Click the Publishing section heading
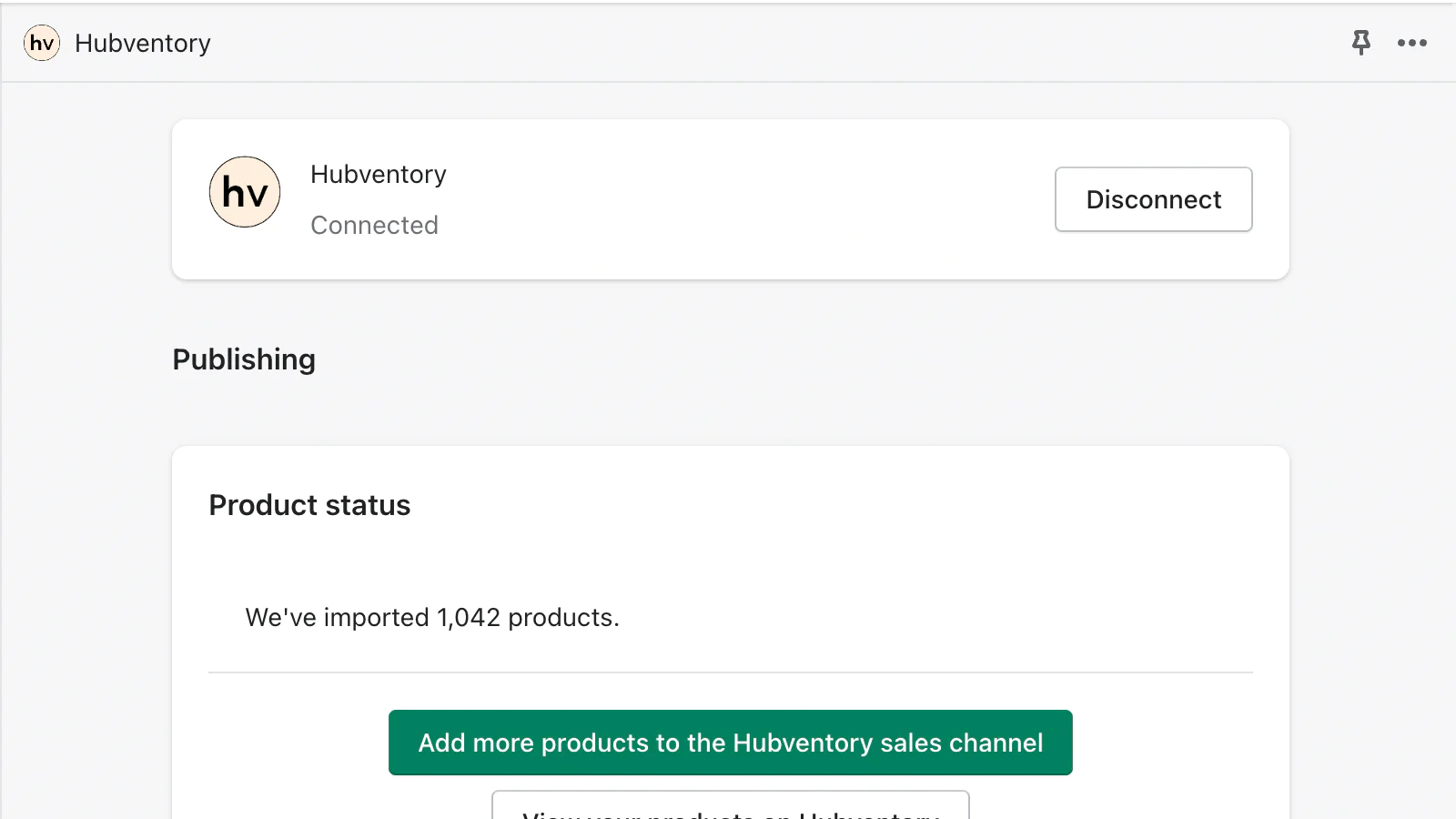The width and height of the screenshot is (1456, 819). [243, 359]
